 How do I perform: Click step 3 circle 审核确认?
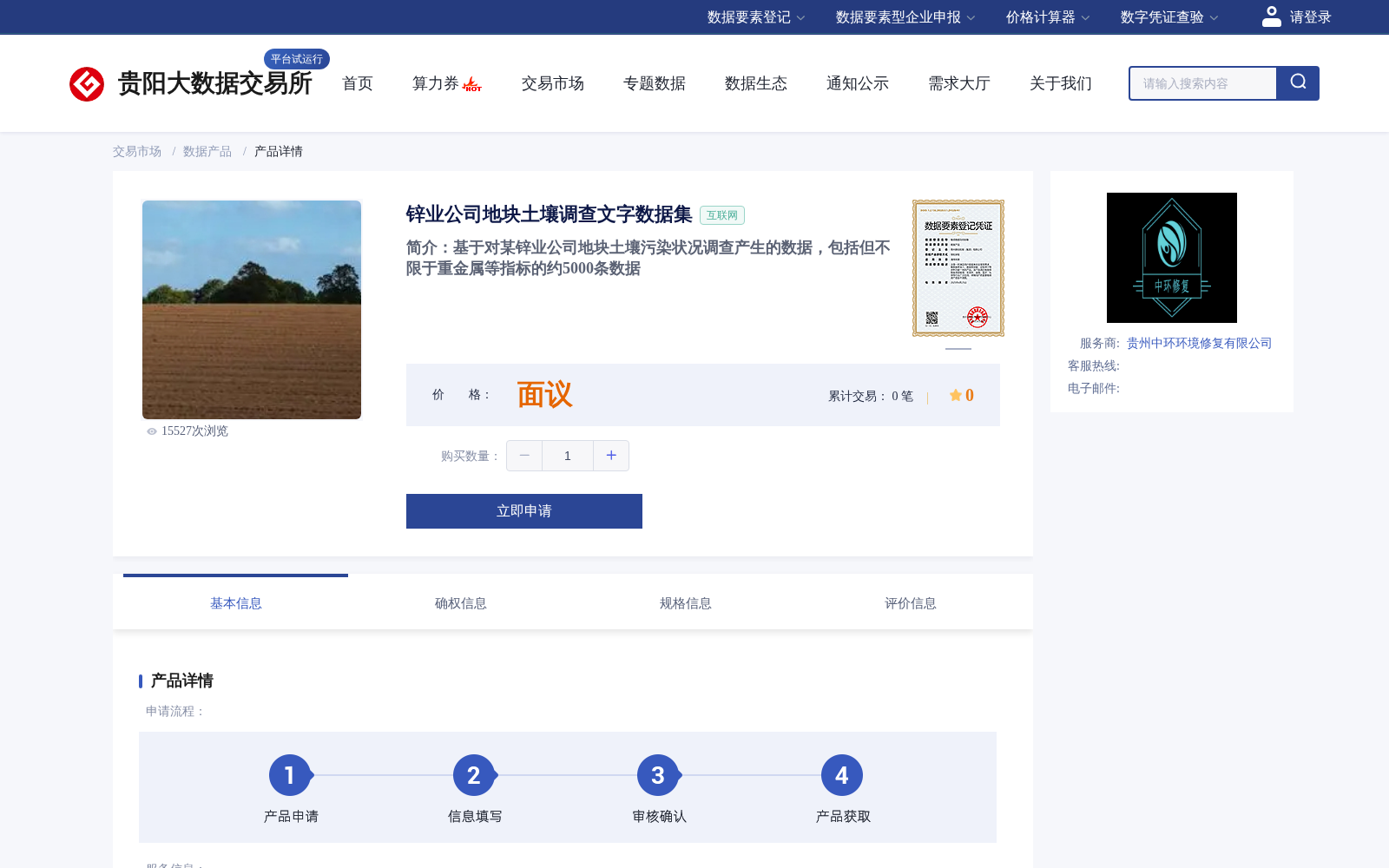click(x=658, y=775)
